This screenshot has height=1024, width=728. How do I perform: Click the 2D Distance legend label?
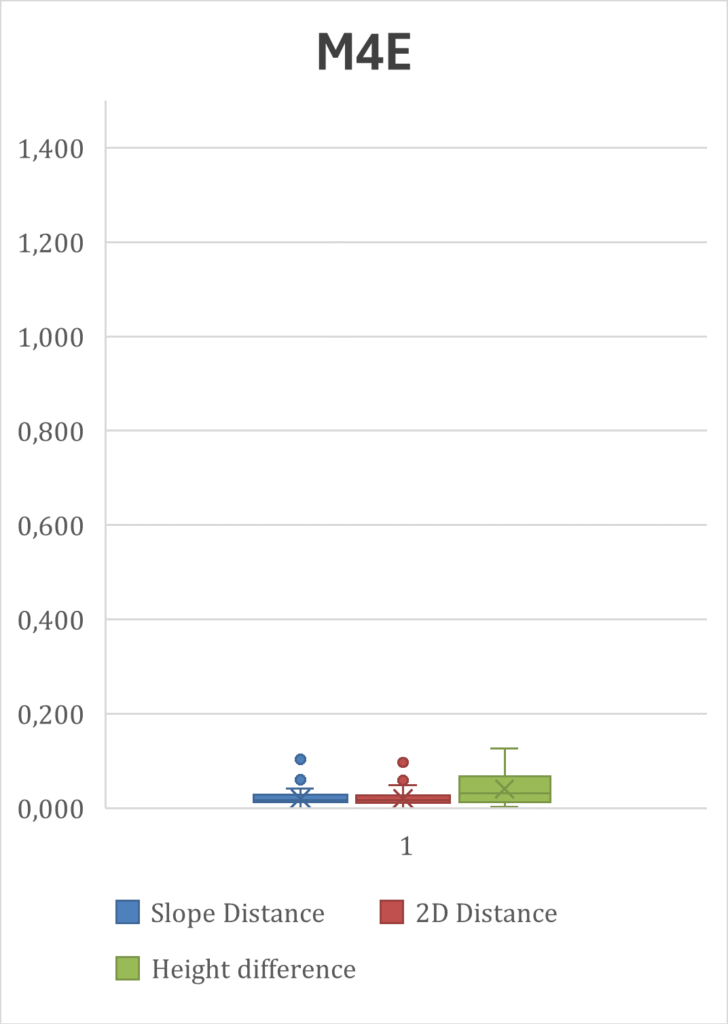click(x=485, y=912)
